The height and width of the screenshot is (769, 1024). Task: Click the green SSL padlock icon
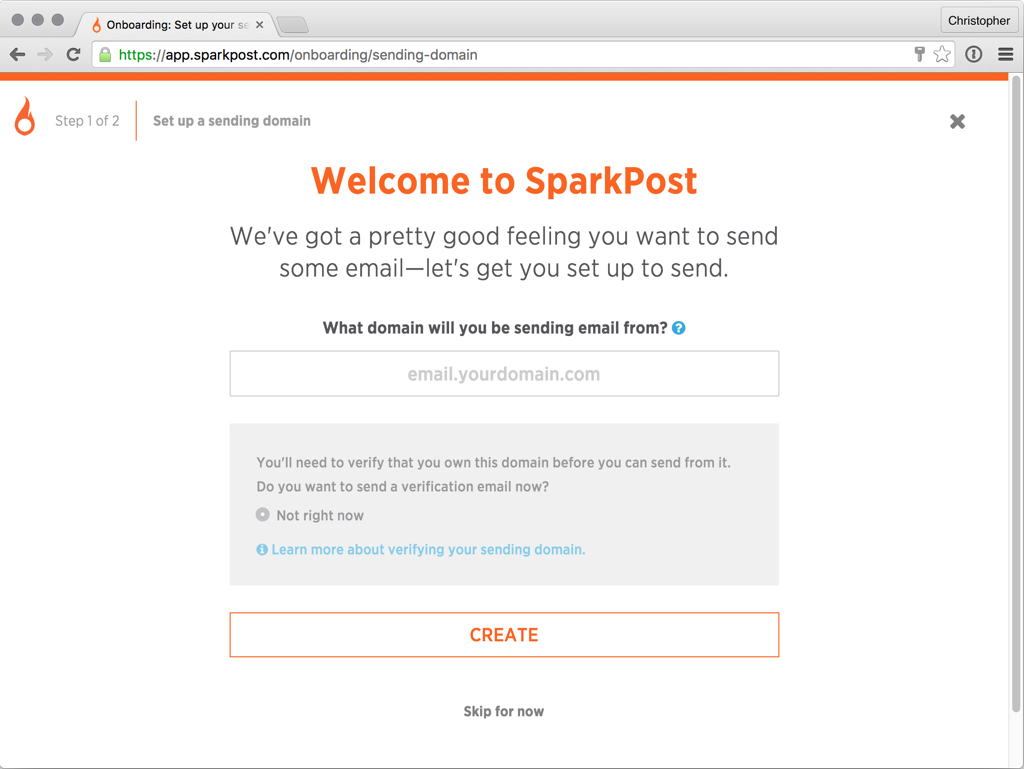coord(105,55)
